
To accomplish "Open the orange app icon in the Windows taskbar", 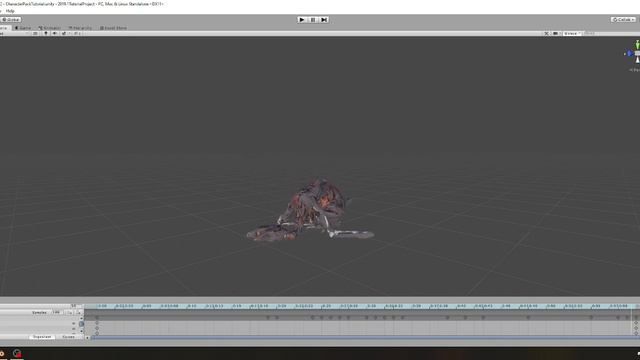I will [2, 353].
